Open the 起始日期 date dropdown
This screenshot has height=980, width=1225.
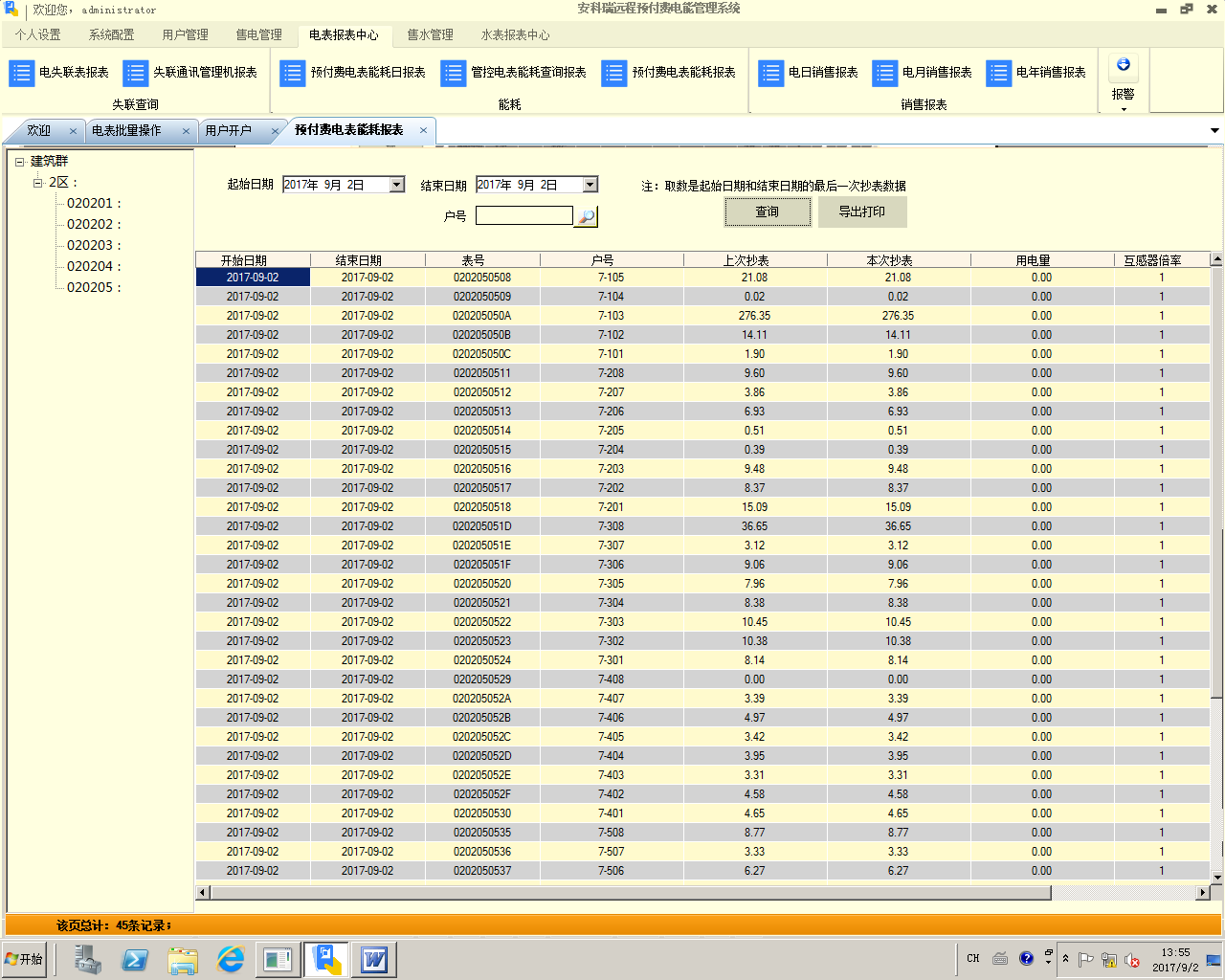pyautogui.click(x=397, y=185)
